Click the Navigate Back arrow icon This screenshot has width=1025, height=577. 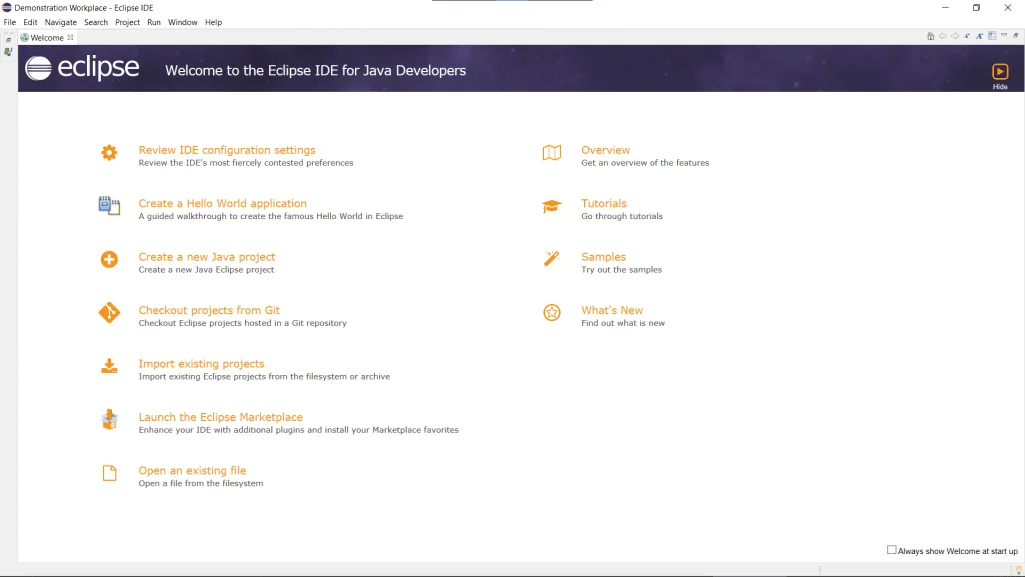[943, 37]
